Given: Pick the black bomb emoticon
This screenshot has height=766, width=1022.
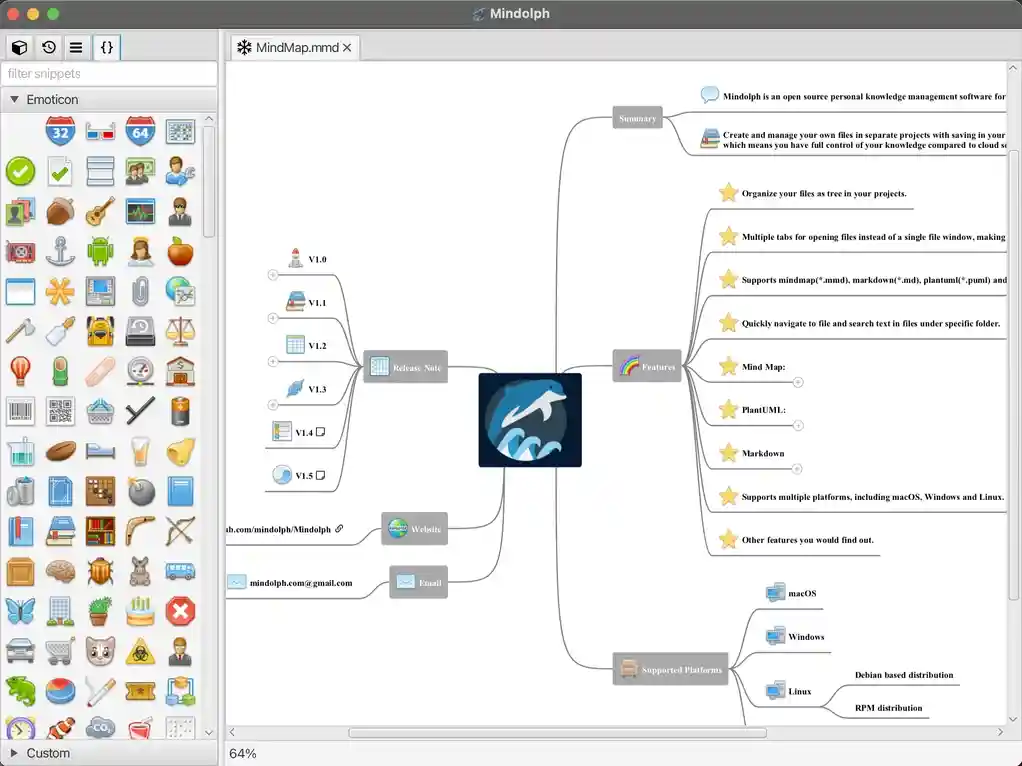Looking at the screenshot, I should click(x=140, y=491).
